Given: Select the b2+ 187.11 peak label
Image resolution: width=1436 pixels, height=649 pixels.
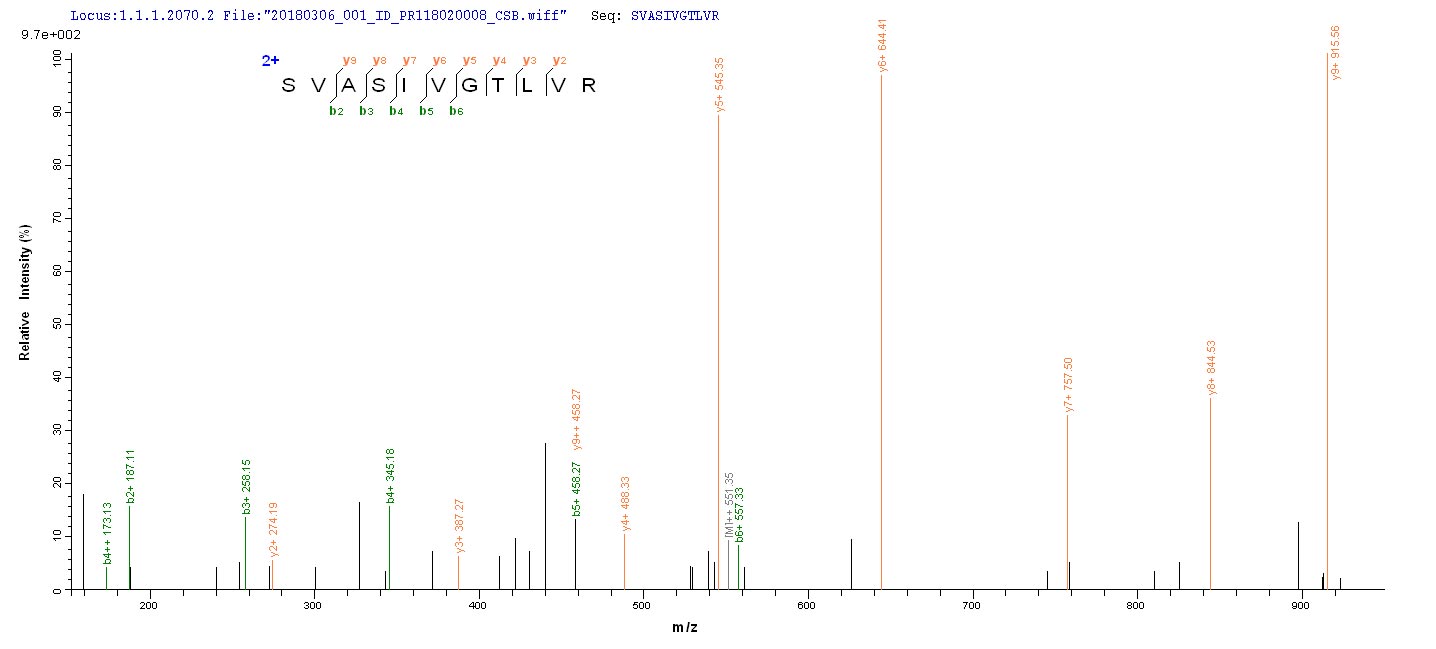Looking at the screenshot, I should (131, 475).
